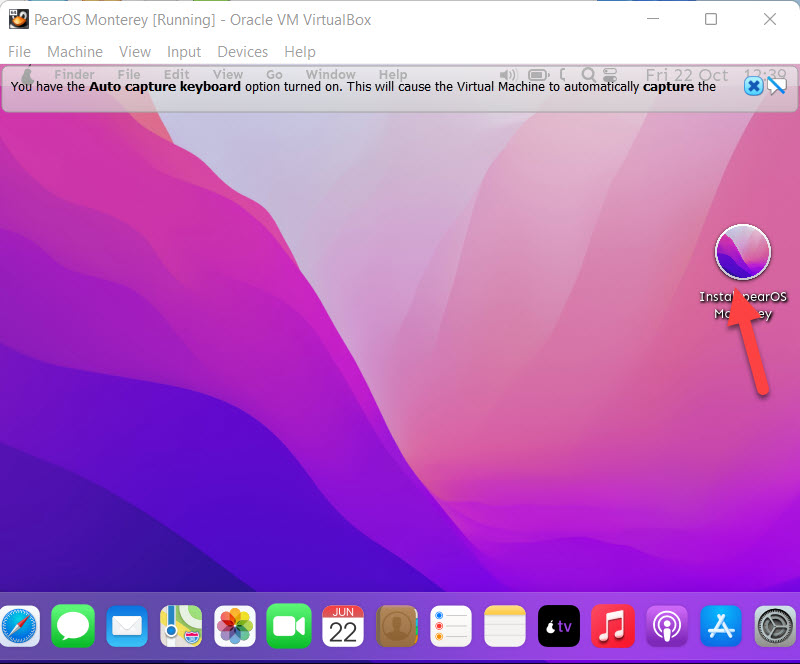Launch the Messages app in dock
The height and width of the screenshot is (664, 800).
73,626
